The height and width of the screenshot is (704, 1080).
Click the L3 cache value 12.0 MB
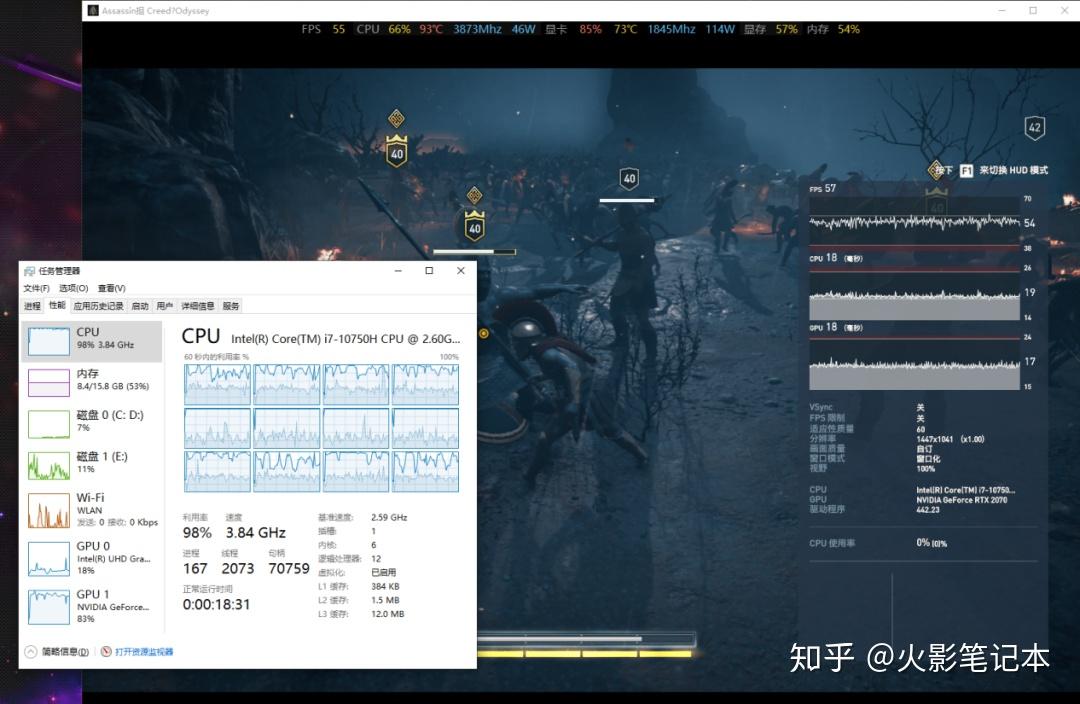point(388,614)
